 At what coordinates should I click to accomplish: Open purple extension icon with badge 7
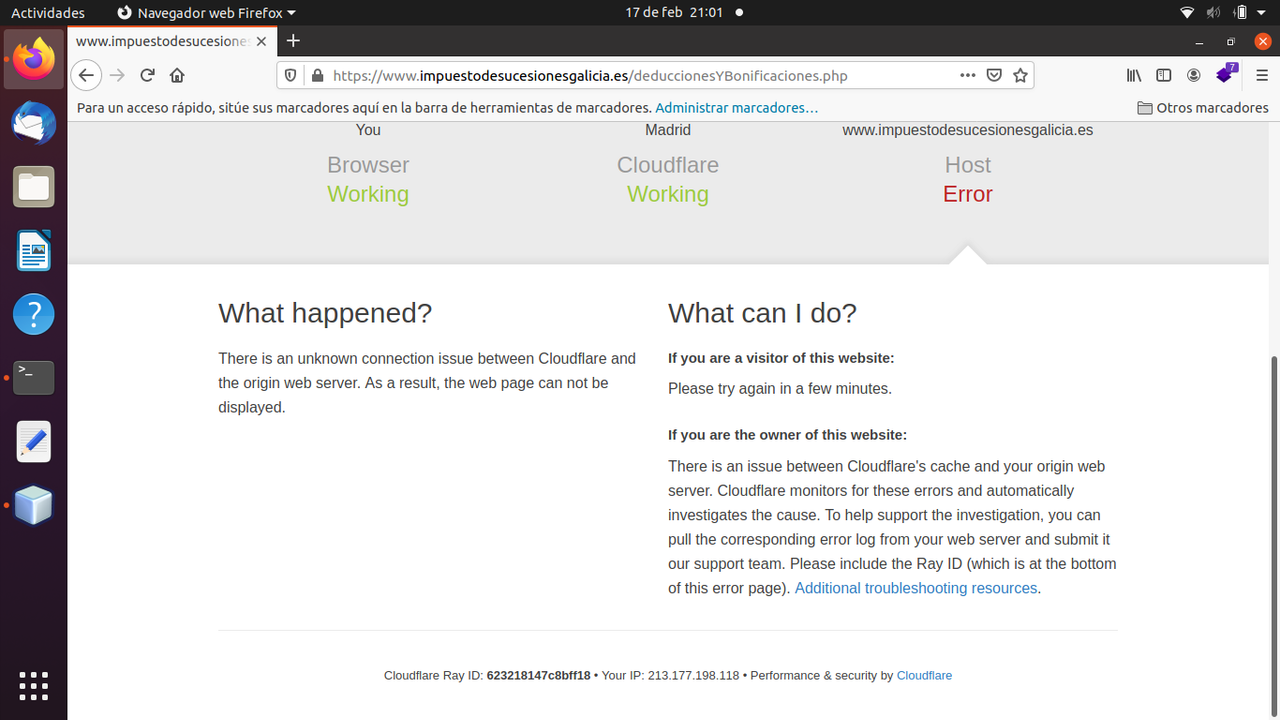point(1226,74)
